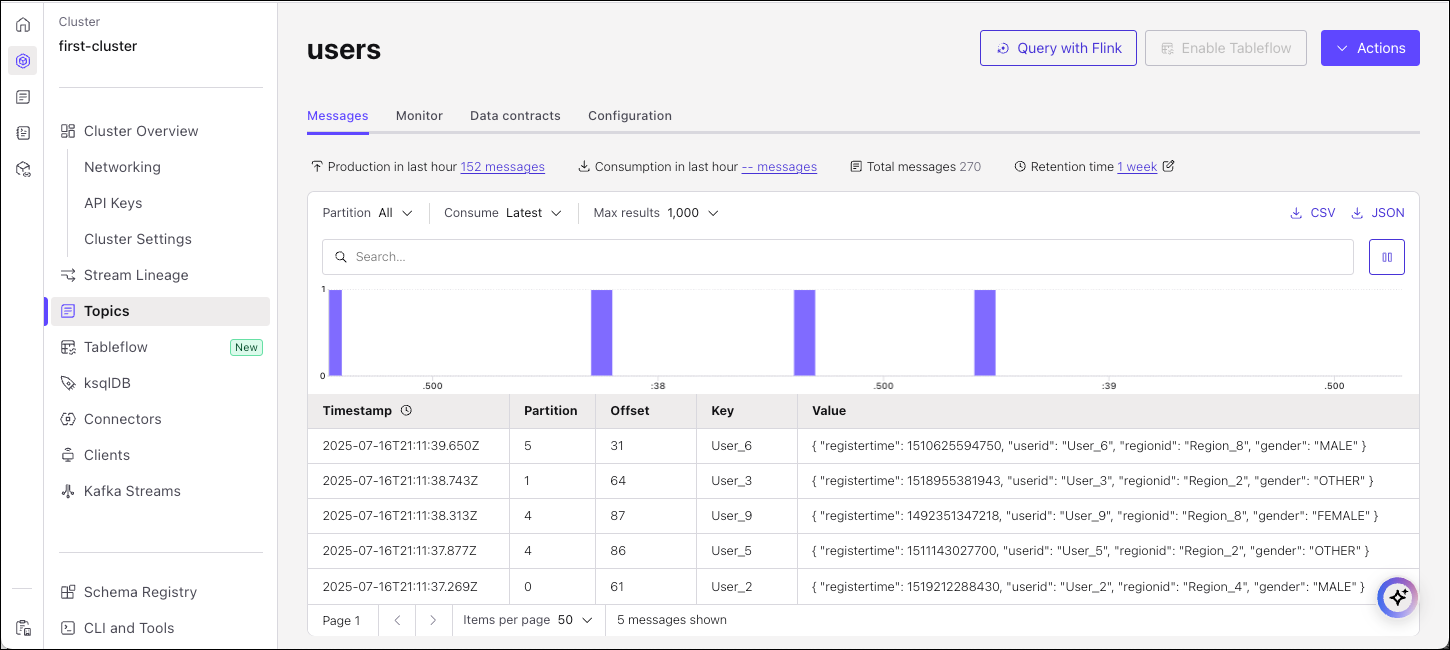
Task: Click the 152 messages production link
Action: (502, 167)
